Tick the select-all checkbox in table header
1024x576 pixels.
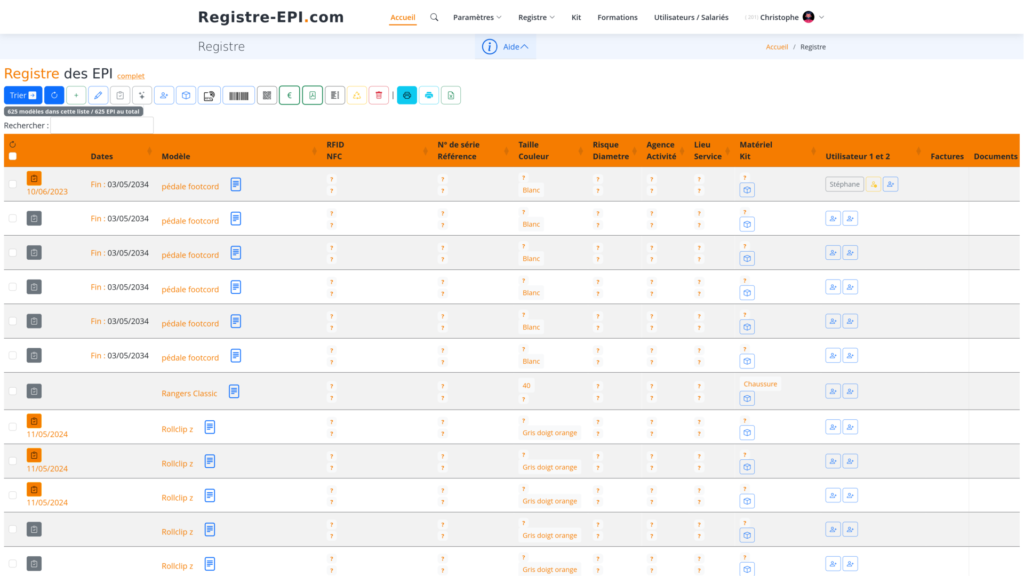point(12,156)
